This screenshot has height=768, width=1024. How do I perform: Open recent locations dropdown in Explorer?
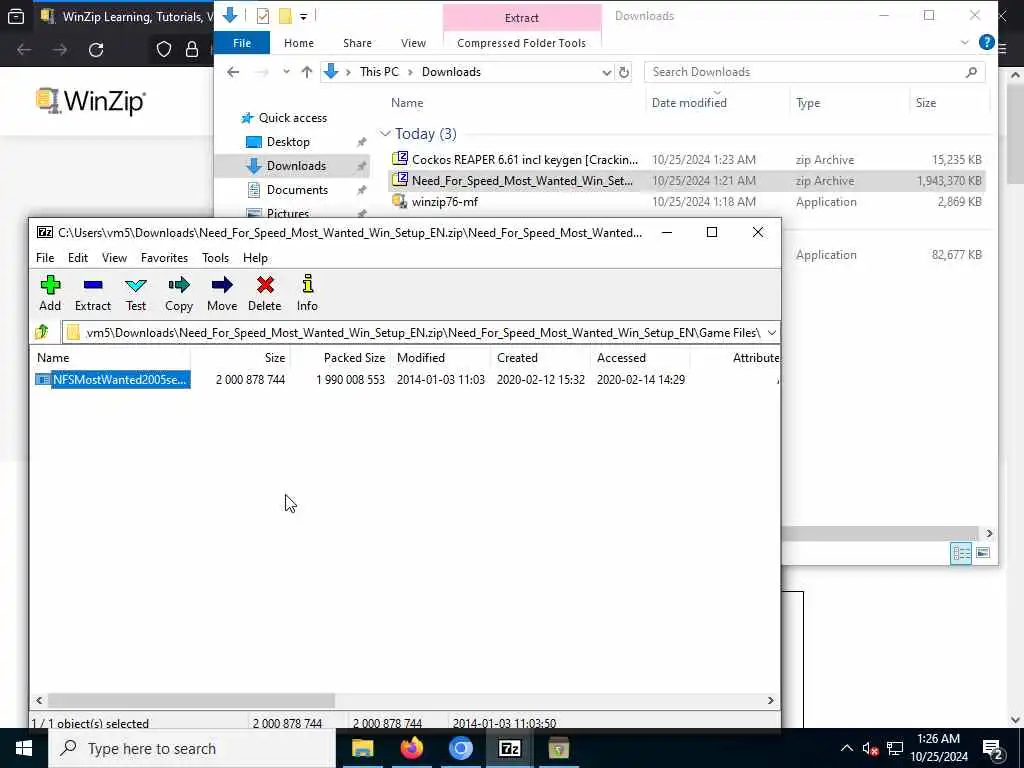pos(286,72)
